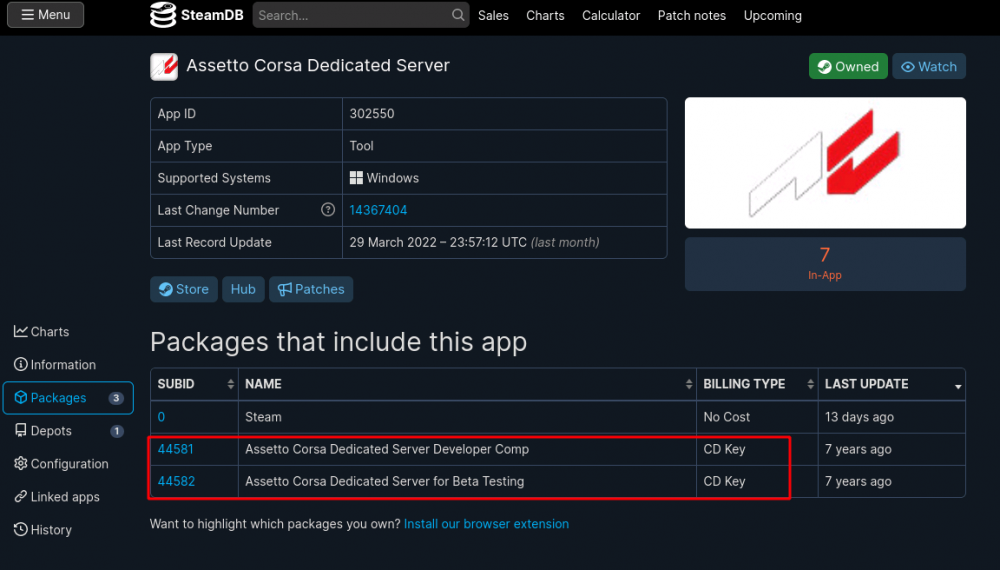Open the Sales page
1000x570 pixels.
coord(493,15)
